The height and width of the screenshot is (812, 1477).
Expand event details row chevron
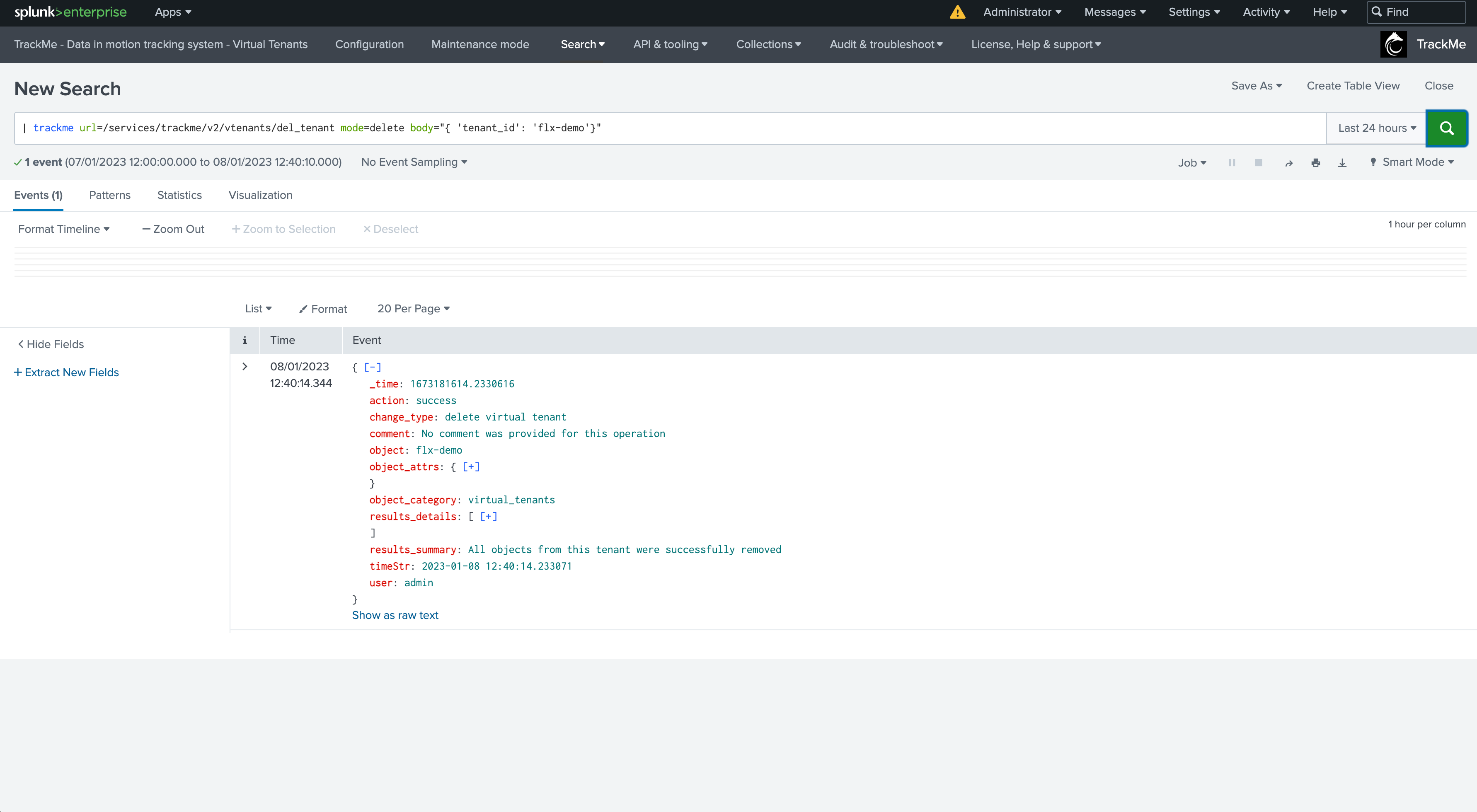[245, 367]
